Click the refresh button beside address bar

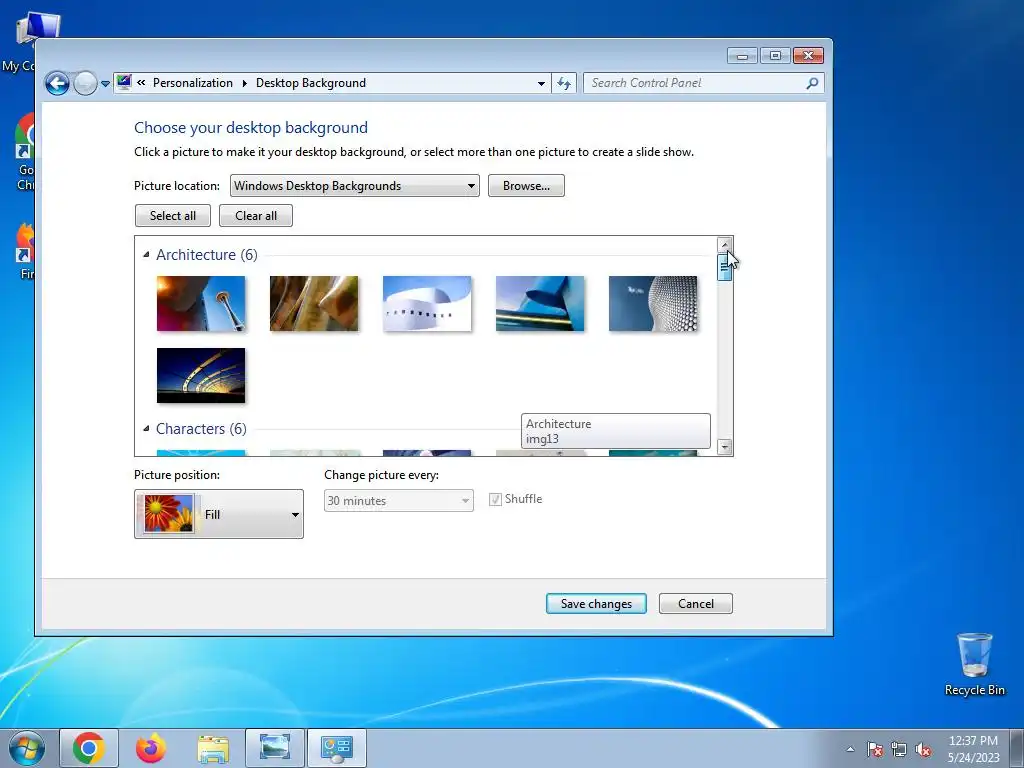[564, 84]
